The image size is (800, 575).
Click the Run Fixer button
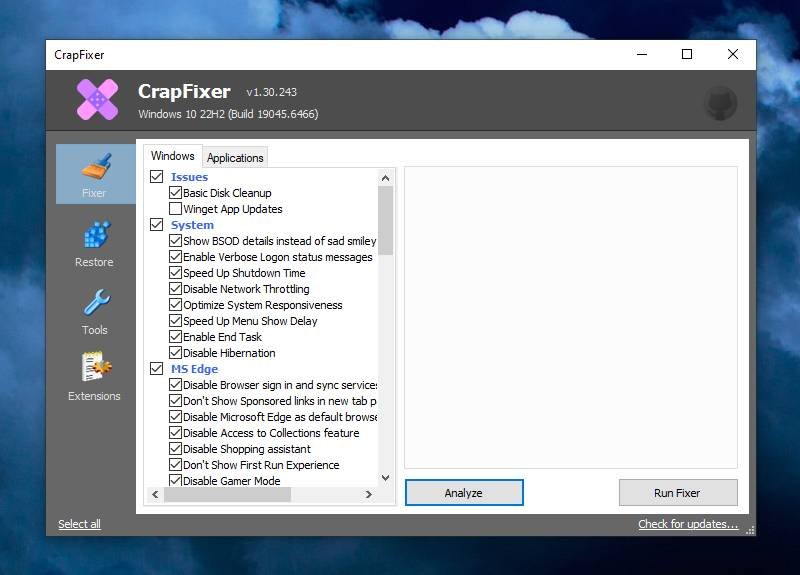[678, 492]
